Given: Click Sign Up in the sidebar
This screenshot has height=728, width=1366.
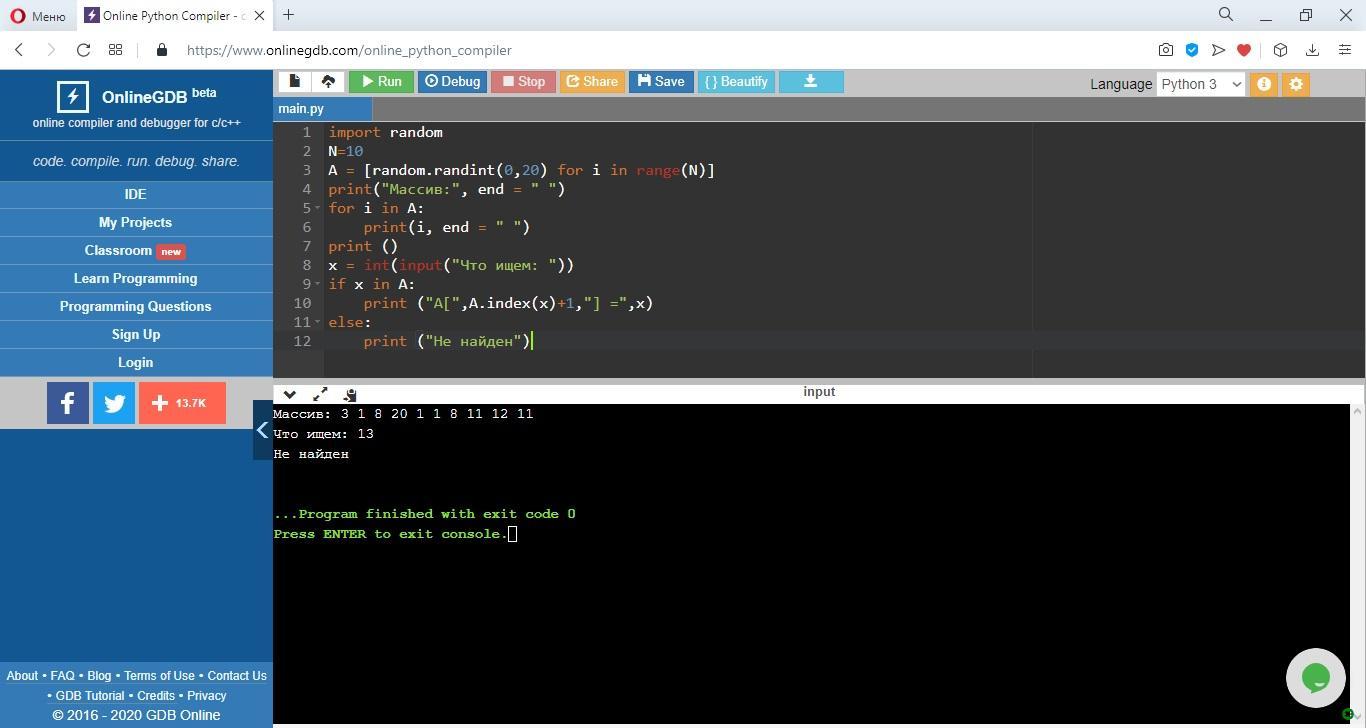Looking at the screenshot, I should tap(136, 334).
